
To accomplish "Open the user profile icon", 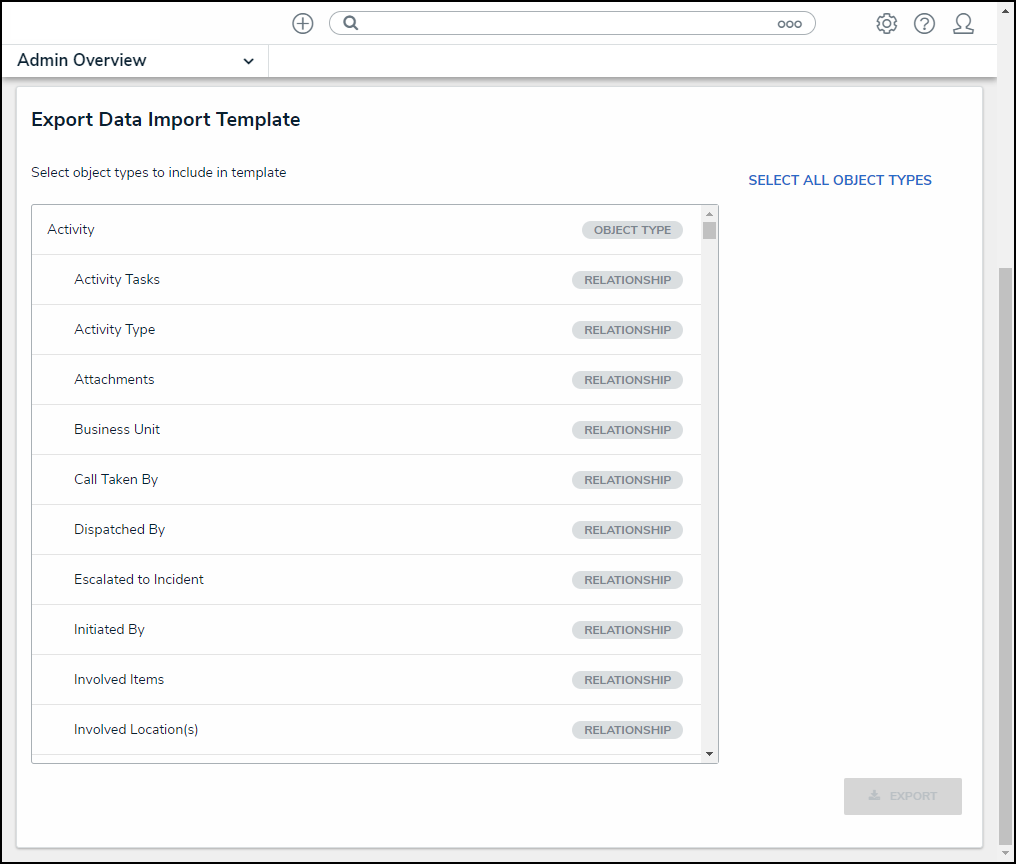I will click(963, 23).
